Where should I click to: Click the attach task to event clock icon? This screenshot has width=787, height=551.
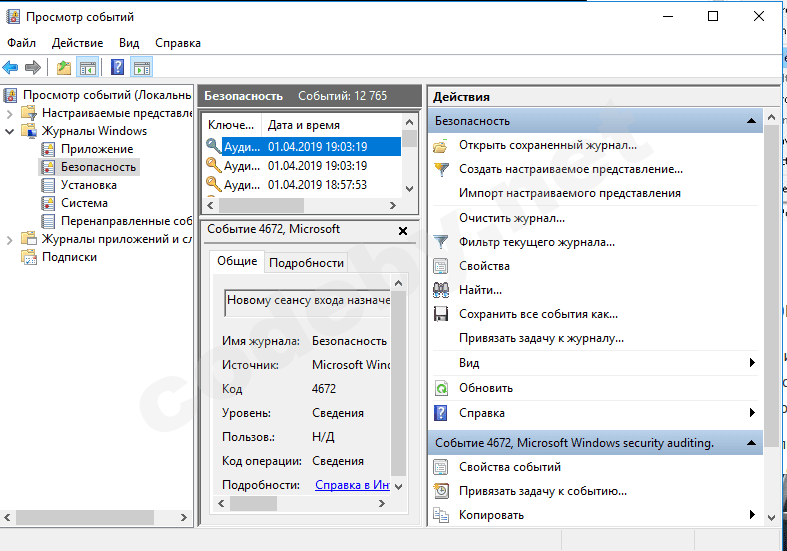(441, 491)
